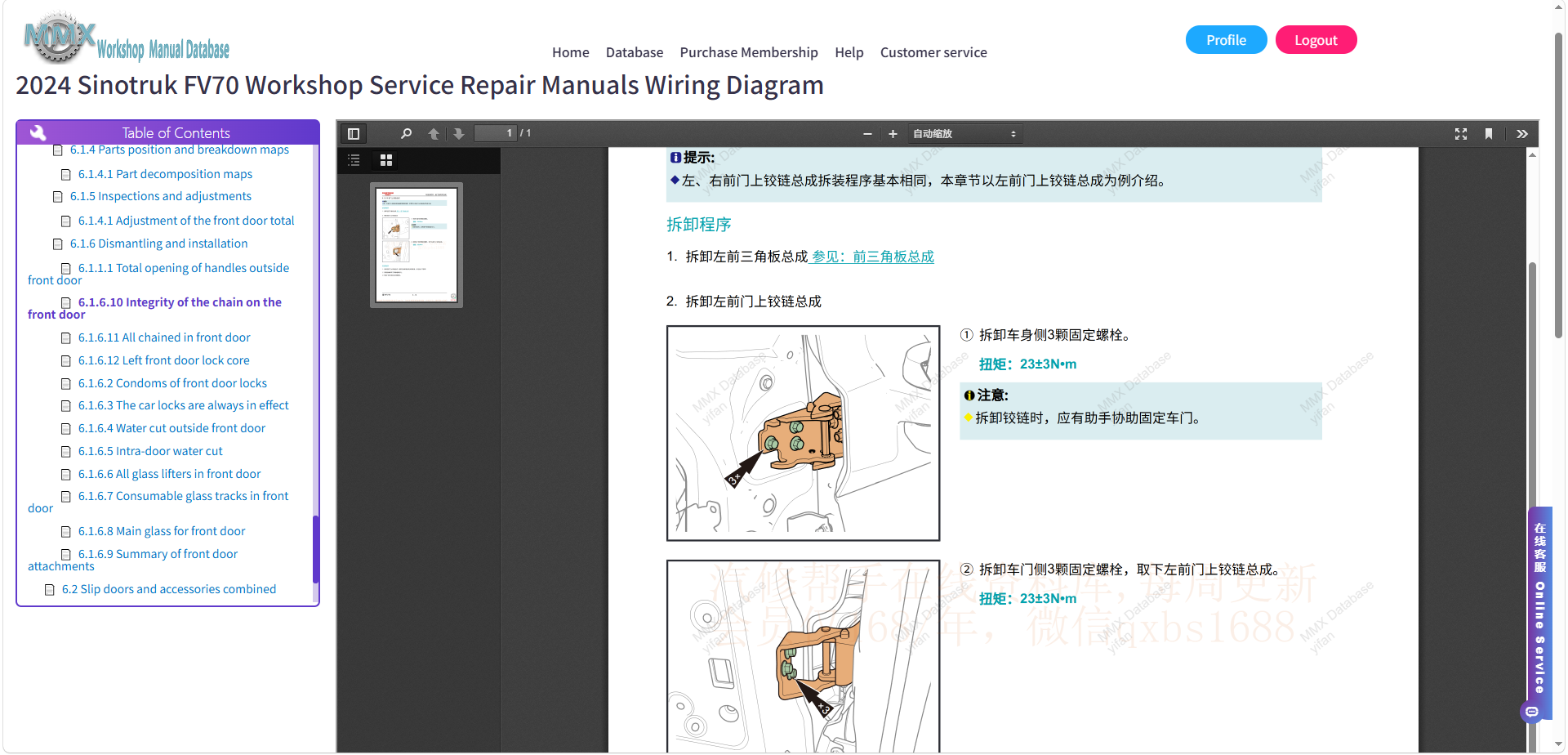Go to next page arrow
The image size is (1568, 755).
coord(459,133)
